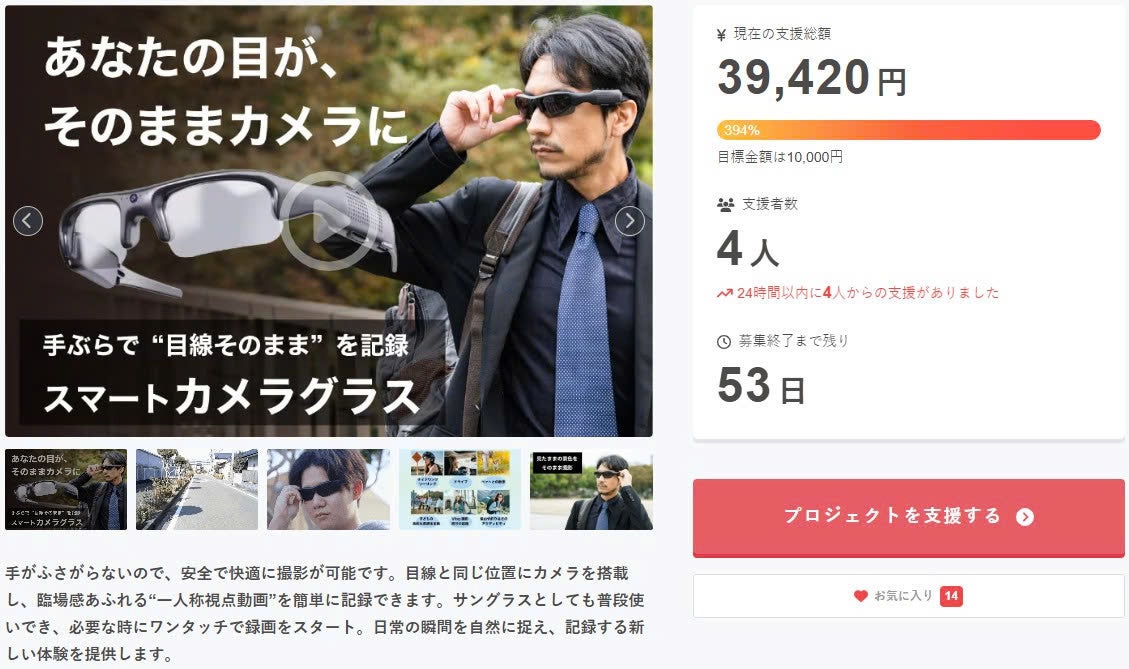1129x669 pixels.
Task: Select last thumbnail of suited man outdoors
Action: (x=591, y=490)
